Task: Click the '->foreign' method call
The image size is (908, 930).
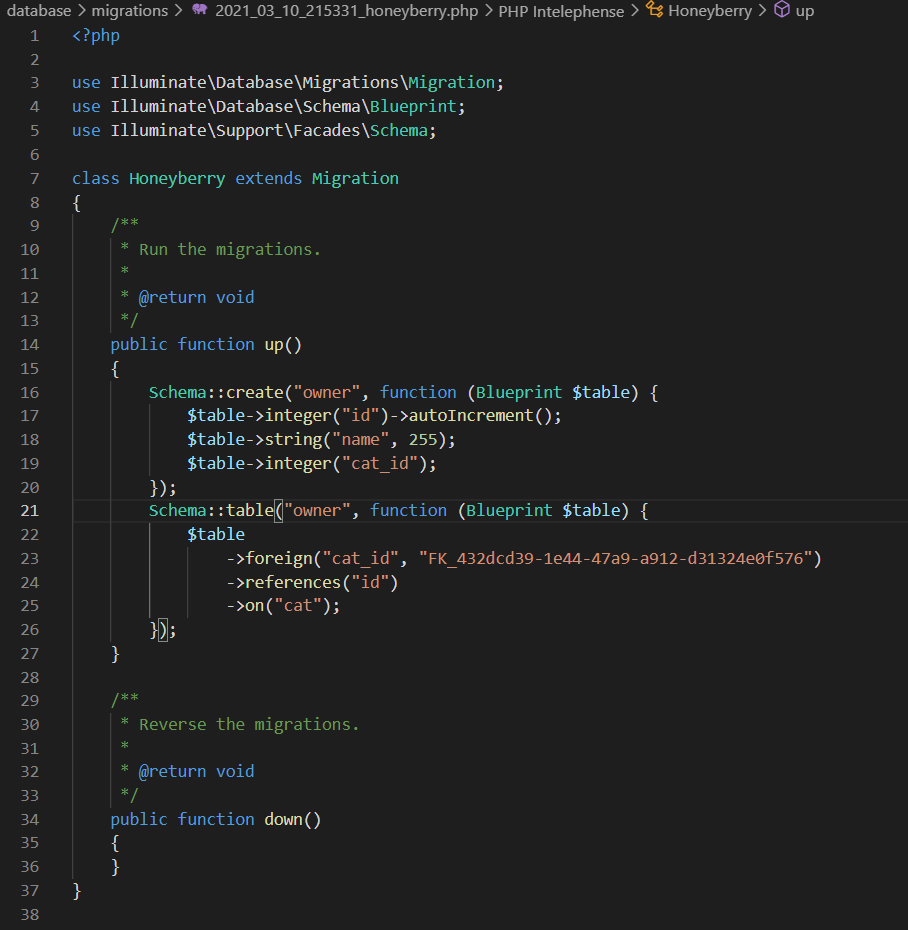Action: point(270,559)
